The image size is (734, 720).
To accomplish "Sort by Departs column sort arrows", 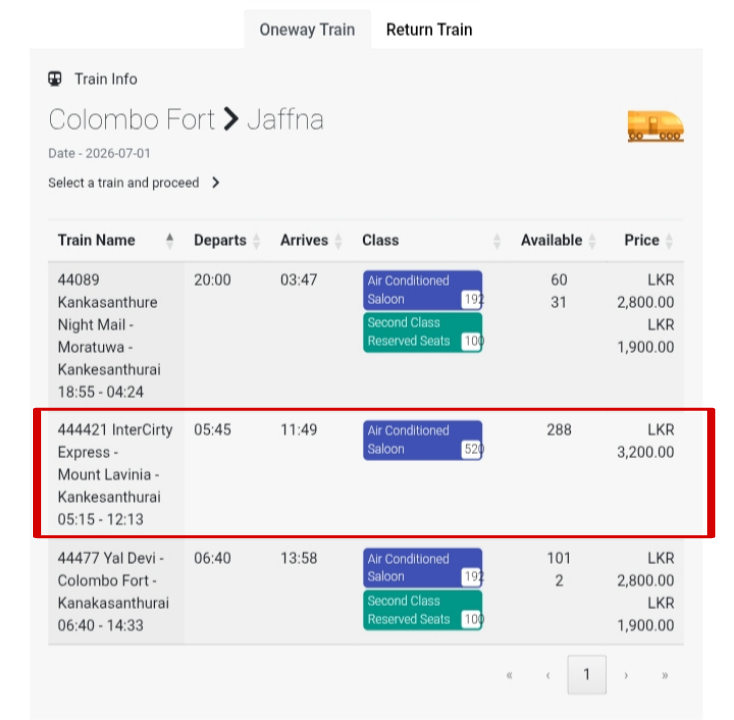I will pos(257,241).
